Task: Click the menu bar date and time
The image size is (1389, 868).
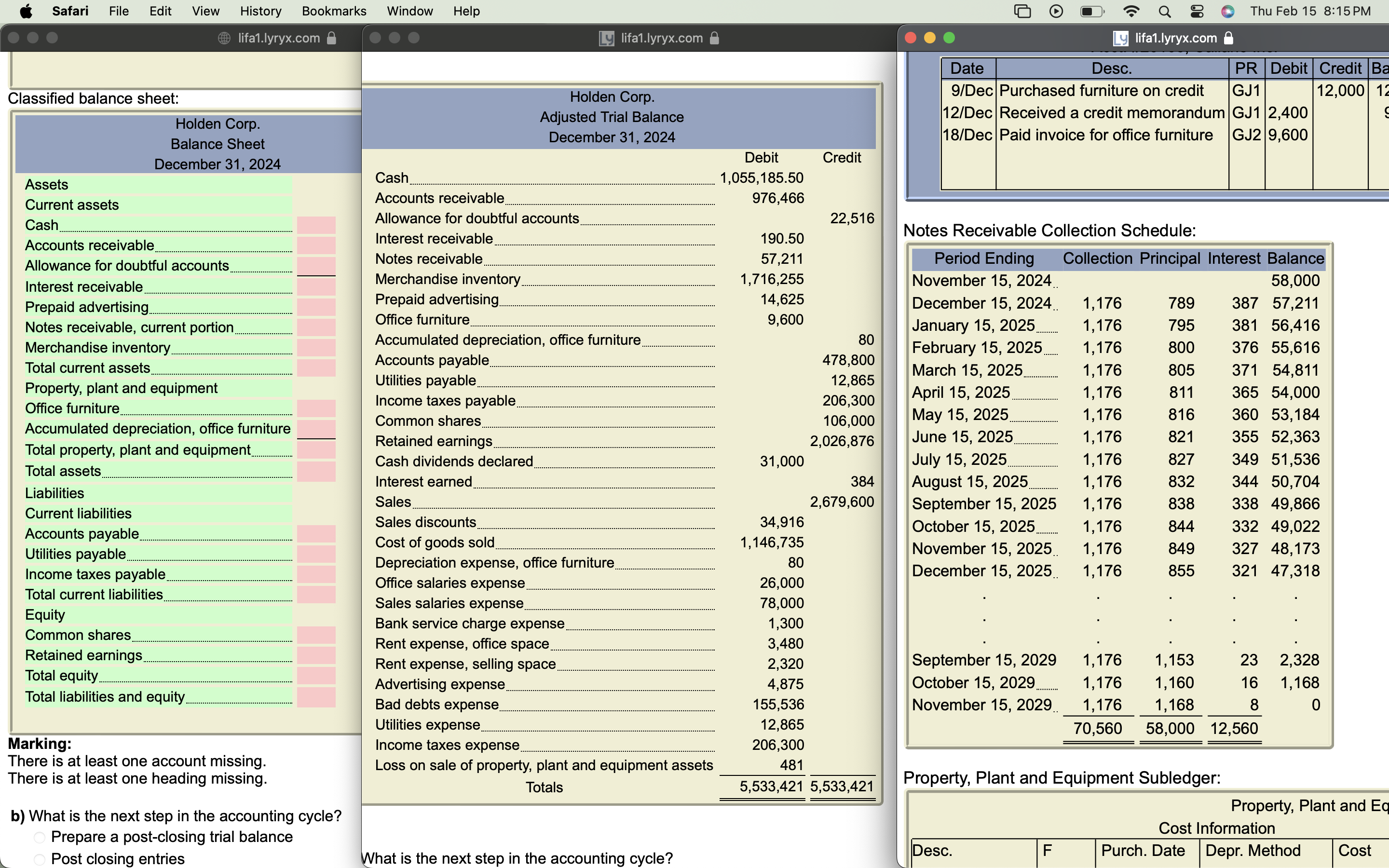Action: pyautogui.click(x=1310, y=12)
